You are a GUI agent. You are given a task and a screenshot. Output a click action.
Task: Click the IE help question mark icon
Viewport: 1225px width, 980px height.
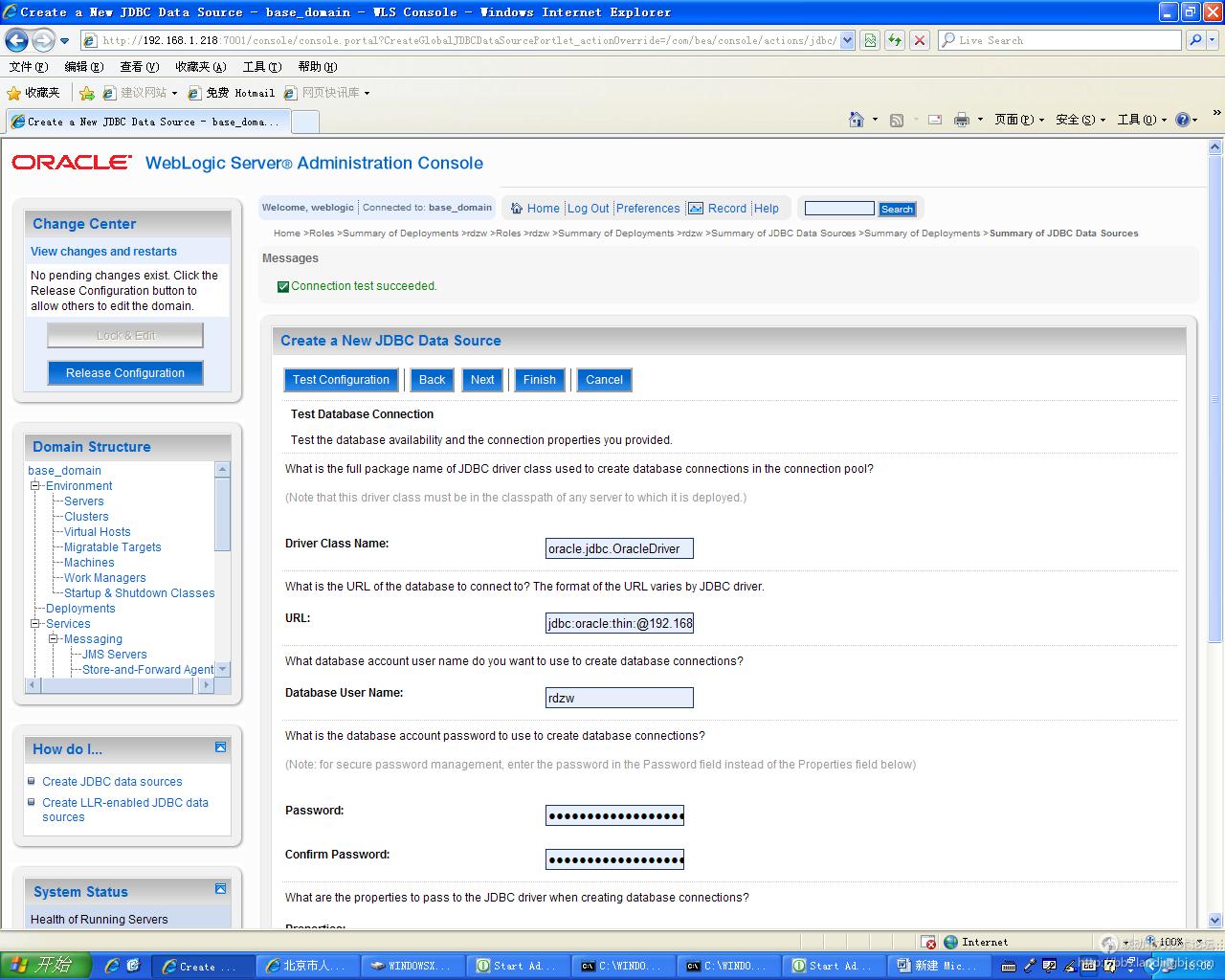pyautogui.click(x=1182, y=120)
